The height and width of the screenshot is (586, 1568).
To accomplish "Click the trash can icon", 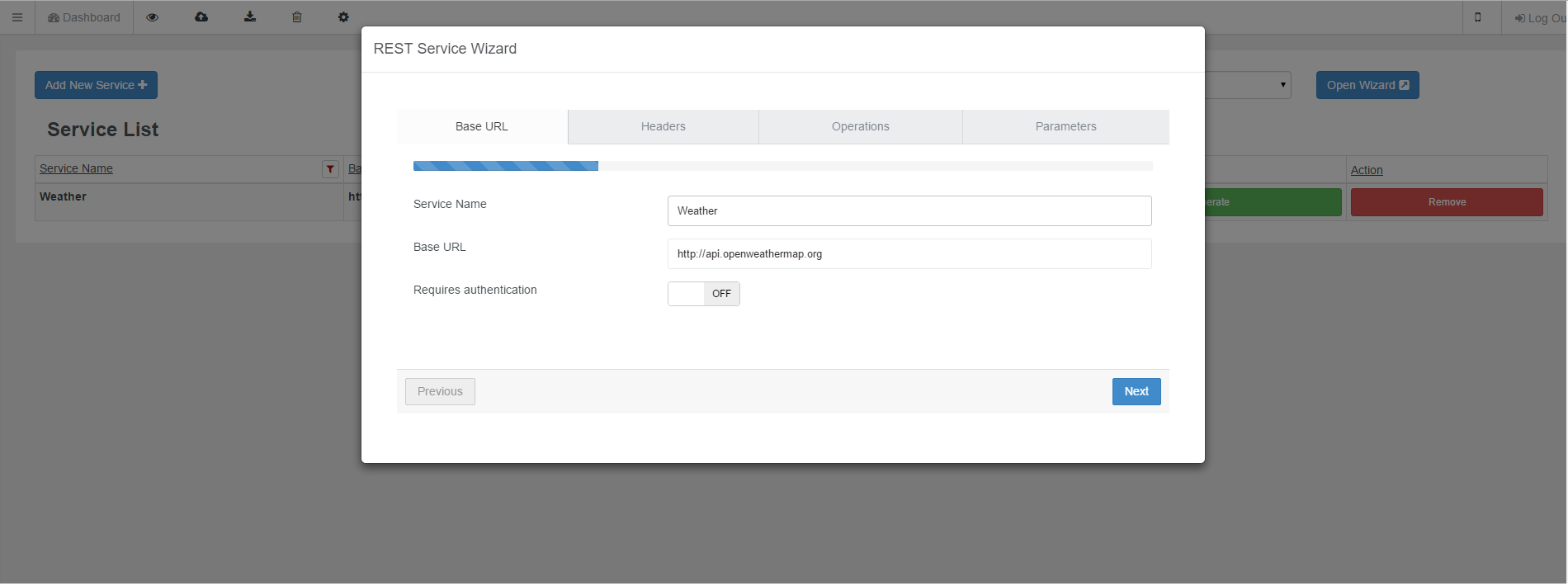I will (x=297, y=17).
